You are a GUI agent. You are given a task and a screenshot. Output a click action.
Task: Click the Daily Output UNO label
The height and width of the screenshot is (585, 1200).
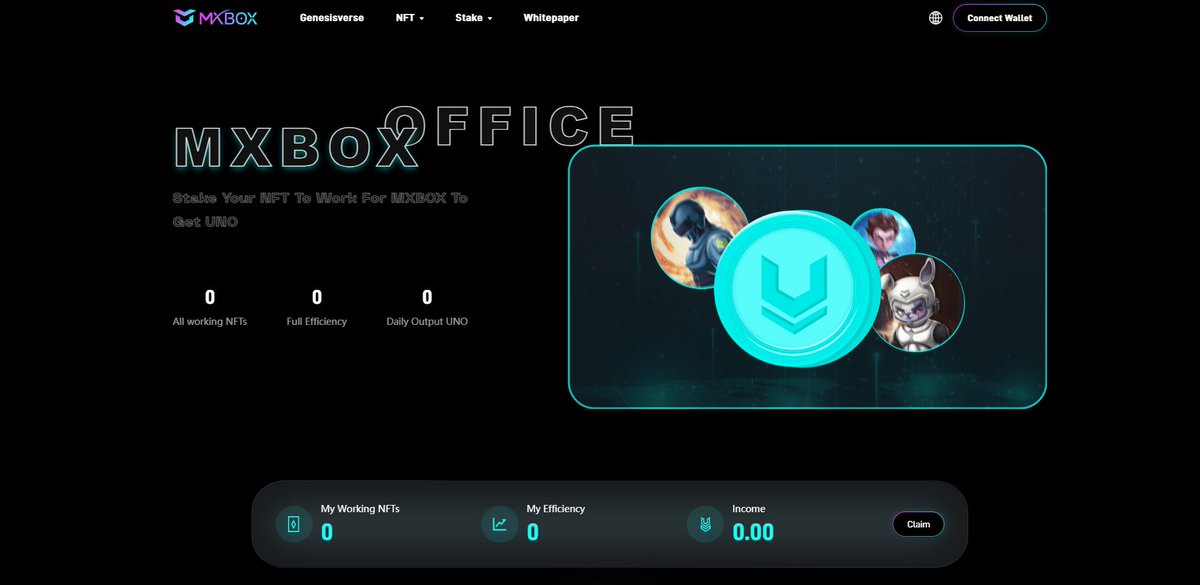coord(427,322)
